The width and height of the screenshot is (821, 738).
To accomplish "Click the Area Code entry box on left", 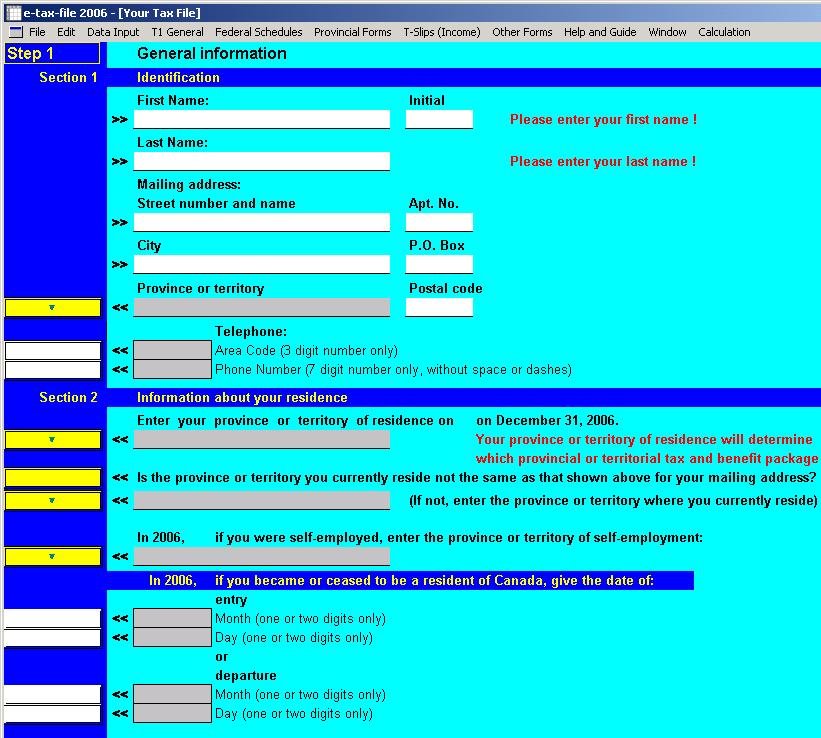I will coord(52,351).
